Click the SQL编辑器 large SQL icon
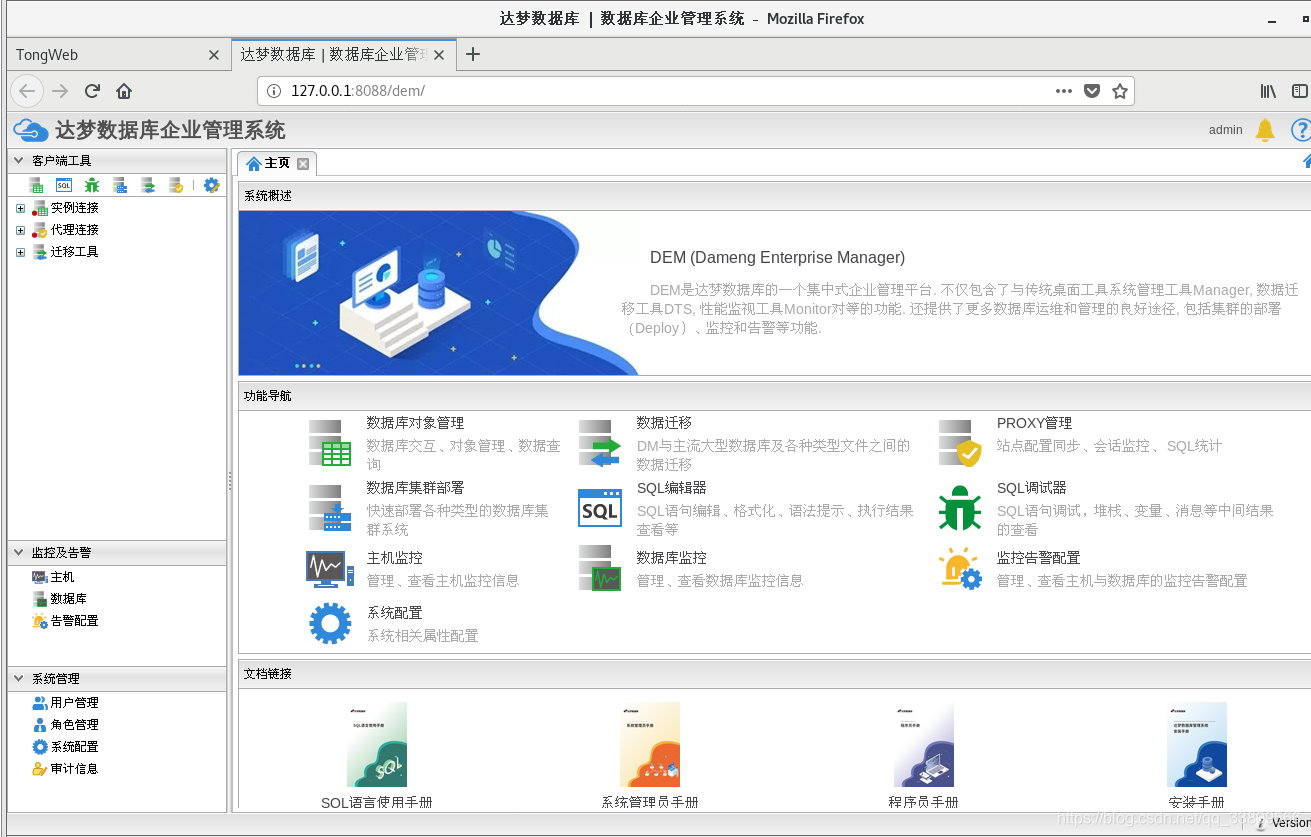The image size is (1311, 837). 600,508
